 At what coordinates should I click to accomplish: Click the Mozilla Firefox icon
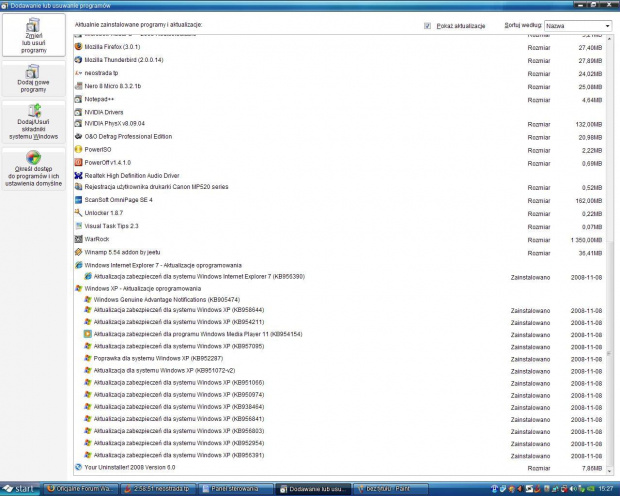pos(78,46)
